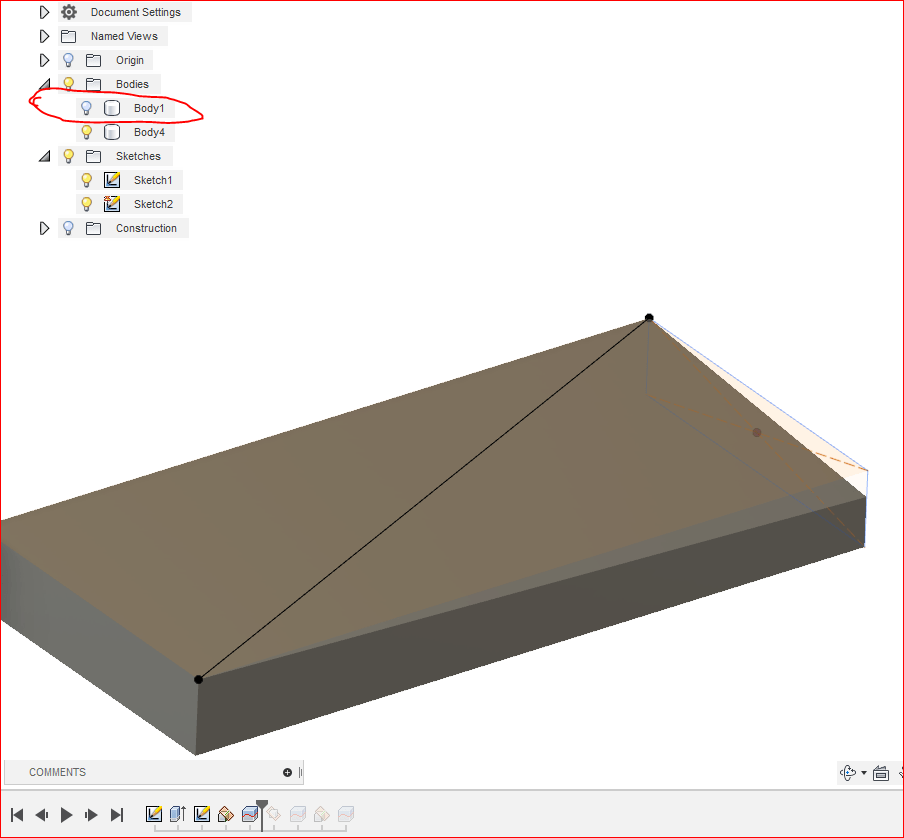
Task: Click the fourth feature icon in the timeline
Action: 226,814
